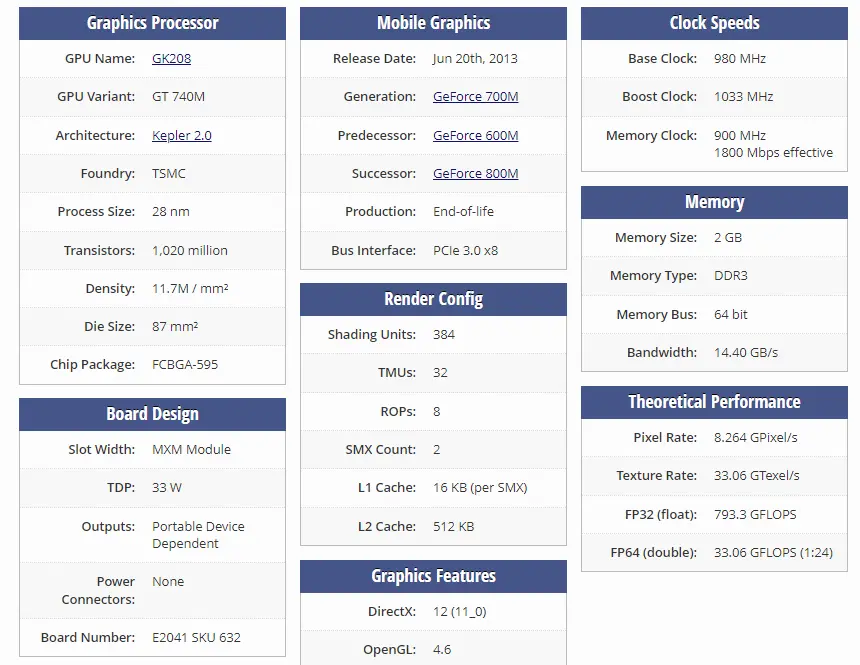Select the Memory Size value 2 GB
The width and height of the screenshot is (860, 665).
click(728, 238)
